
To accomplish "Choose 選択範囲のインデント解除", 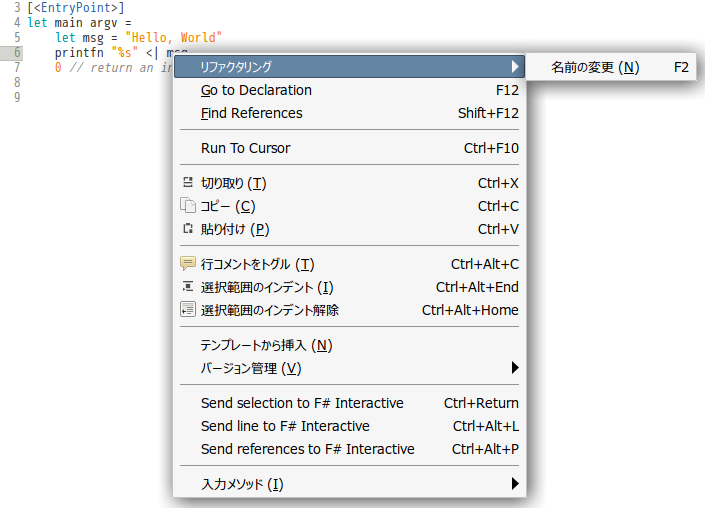I will coord(349,310).
